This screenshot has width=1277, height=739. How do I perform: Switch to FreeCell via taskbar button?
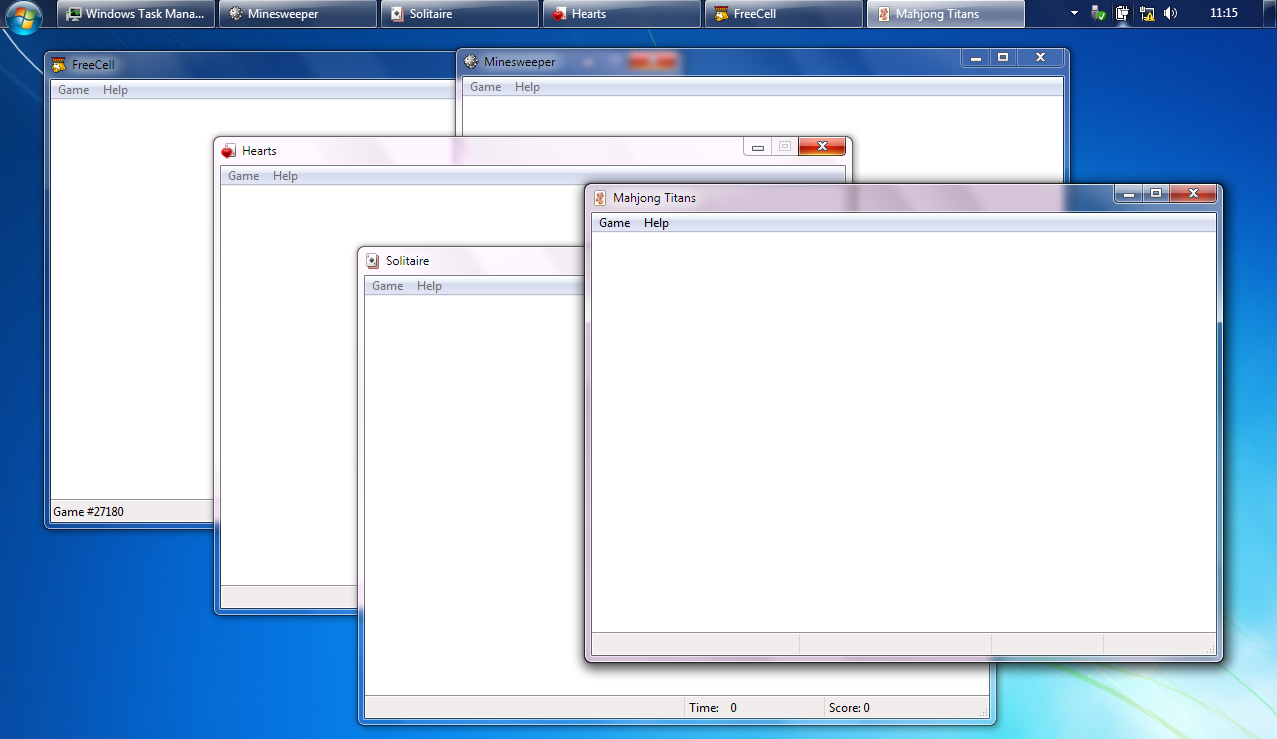click(x=784, y=14)
